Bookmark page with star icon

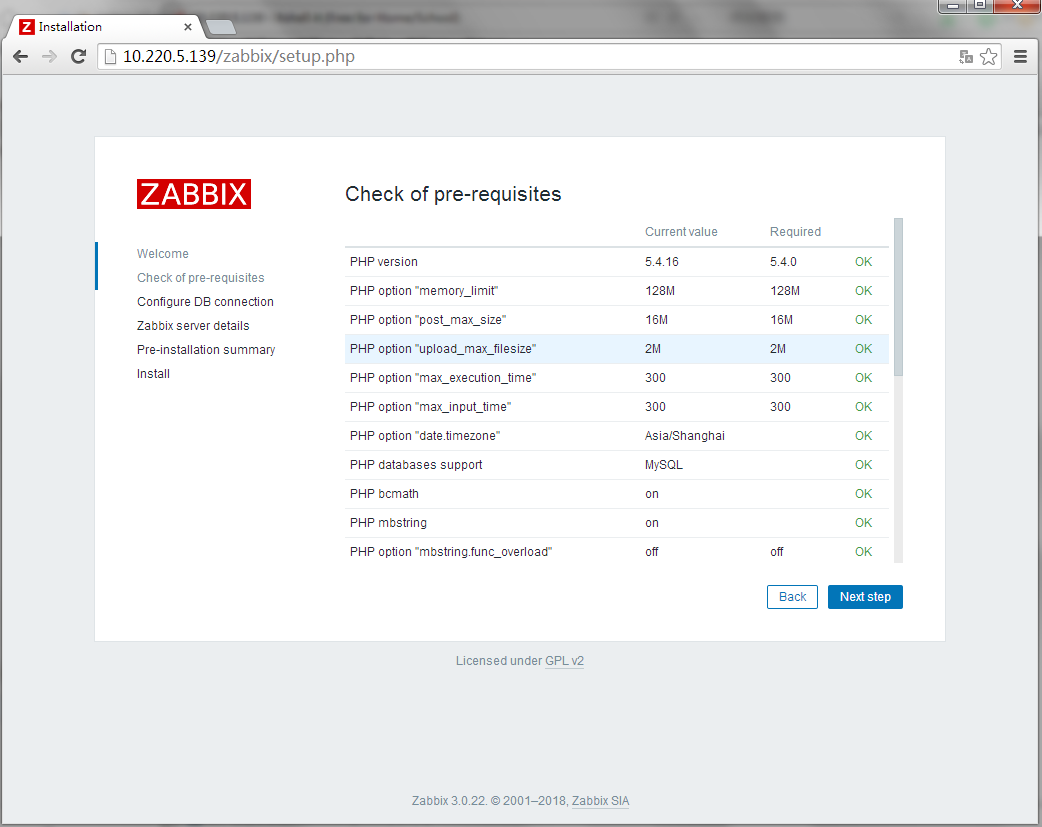pyautogui.click(x=989, y=57)
